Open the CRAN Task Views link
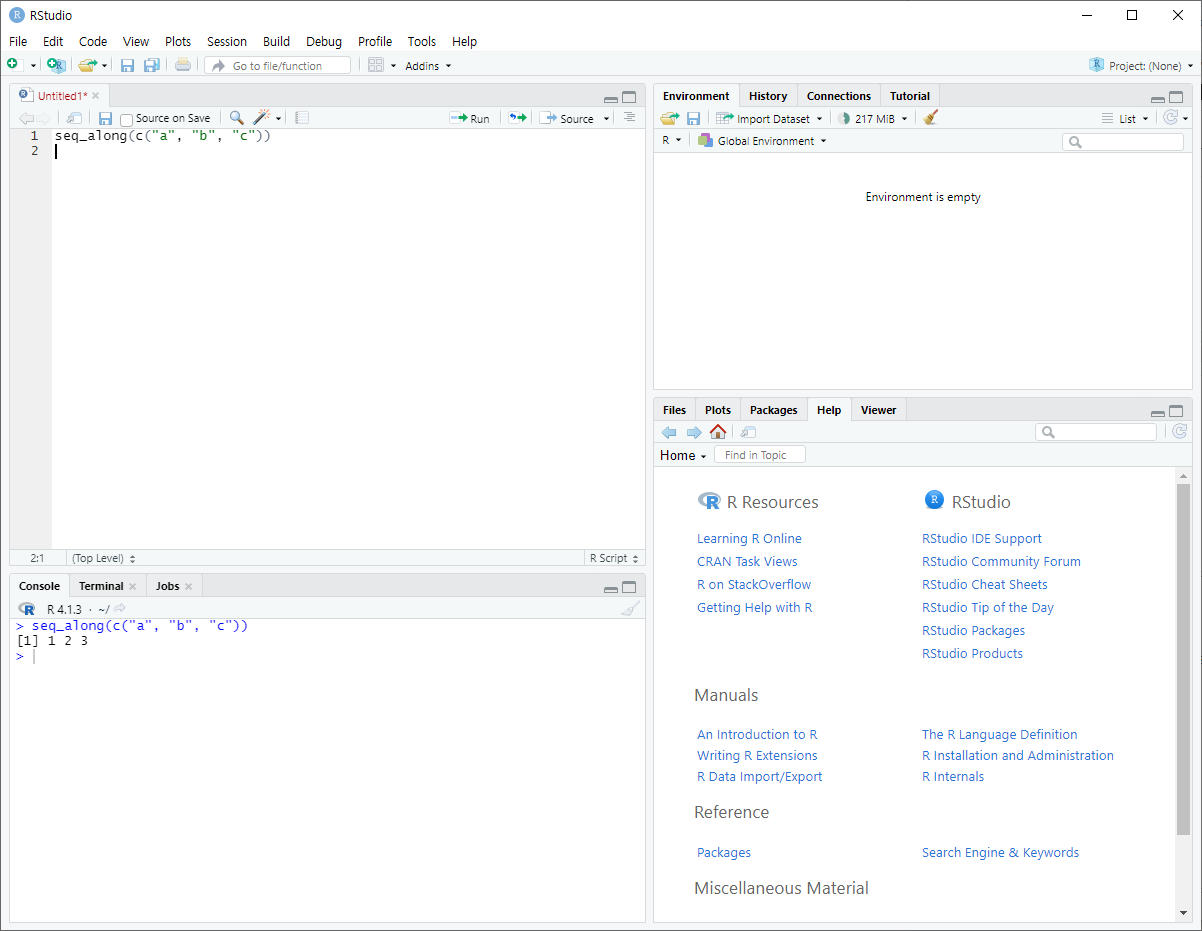The height and width of the screenshot is (931, 1202). [x=747, y=561]
